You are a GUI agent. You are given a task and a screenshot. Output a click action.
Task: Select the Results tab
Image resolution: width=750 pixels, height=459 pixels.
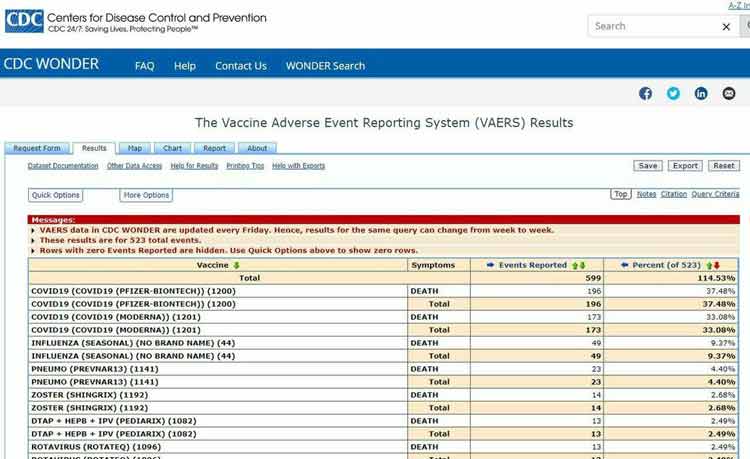[x=94, y=148]
